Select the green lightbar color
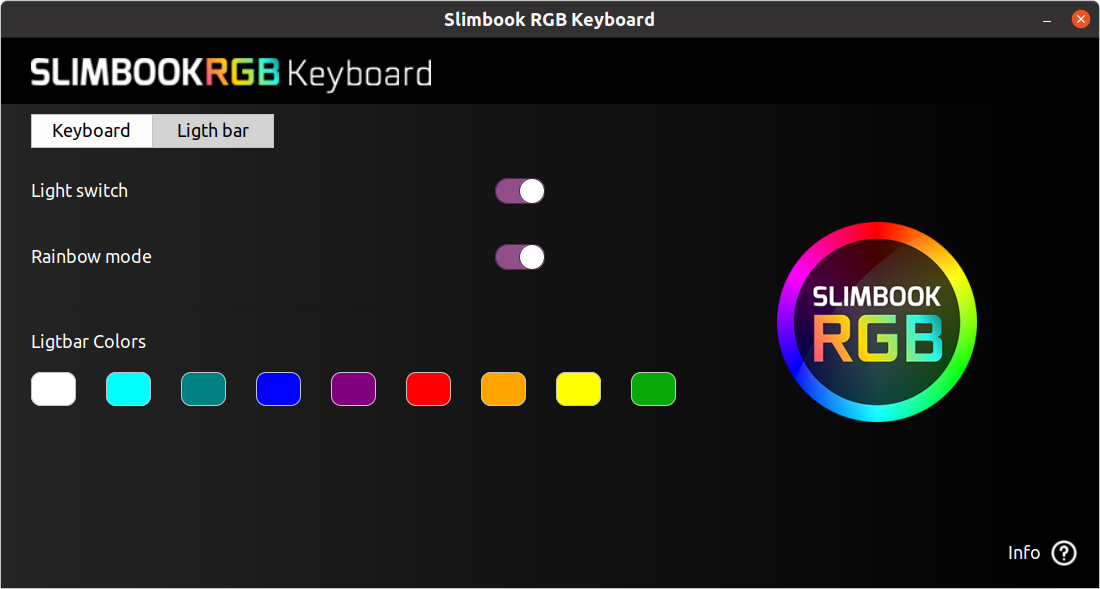Screen dimensions: 1100x589 (653, 389)
